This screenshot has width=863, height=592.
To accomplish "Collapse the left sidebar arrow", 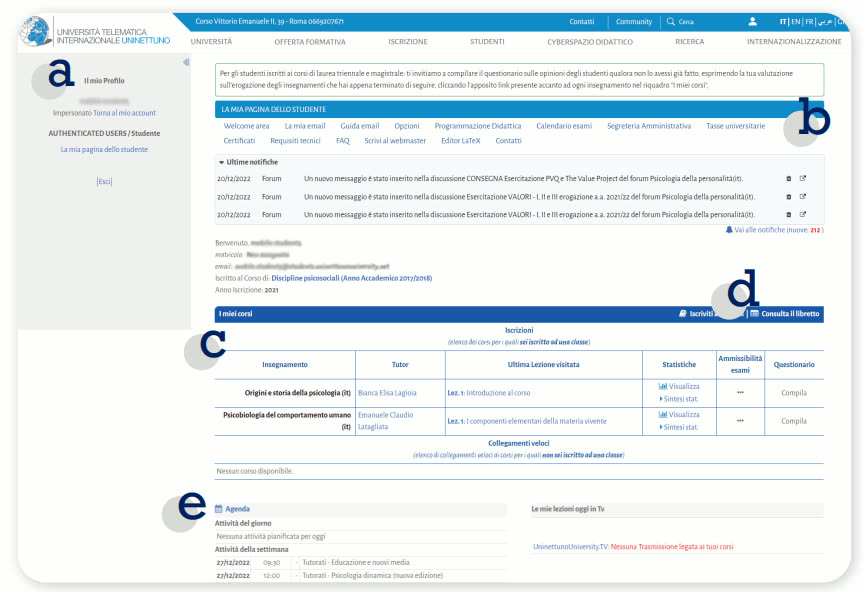I will pos(186,62).
